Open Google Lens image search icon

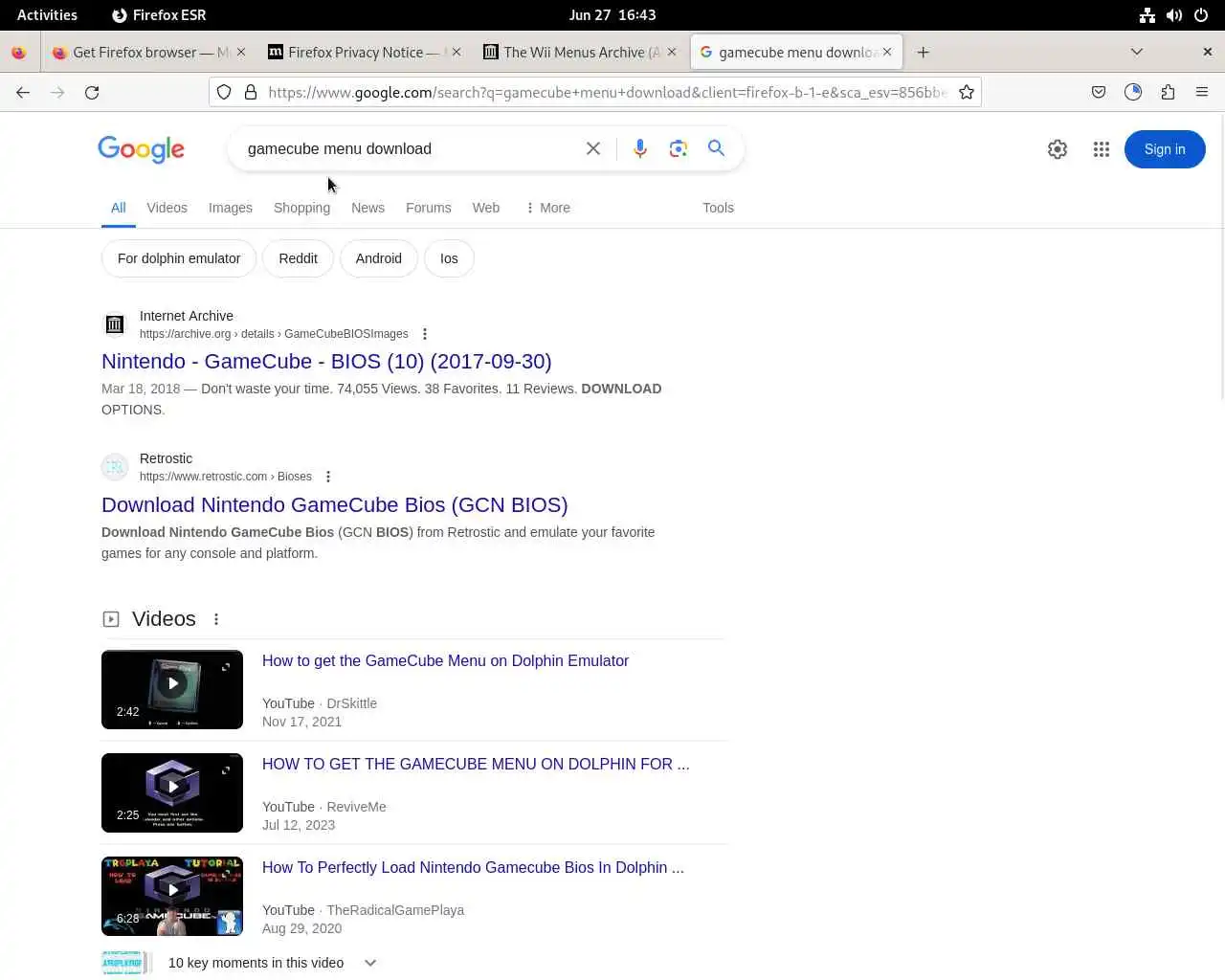click(679, 148)
